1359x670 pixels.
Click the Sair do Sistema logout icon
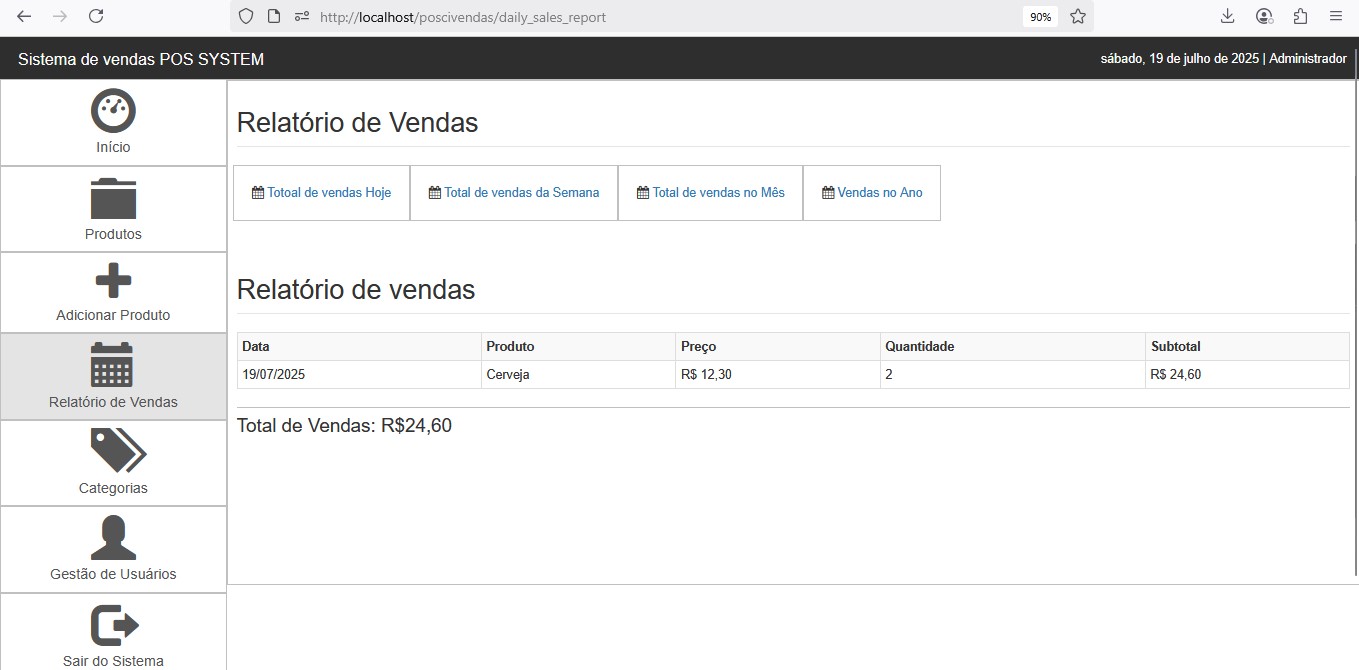coord(113,624)
